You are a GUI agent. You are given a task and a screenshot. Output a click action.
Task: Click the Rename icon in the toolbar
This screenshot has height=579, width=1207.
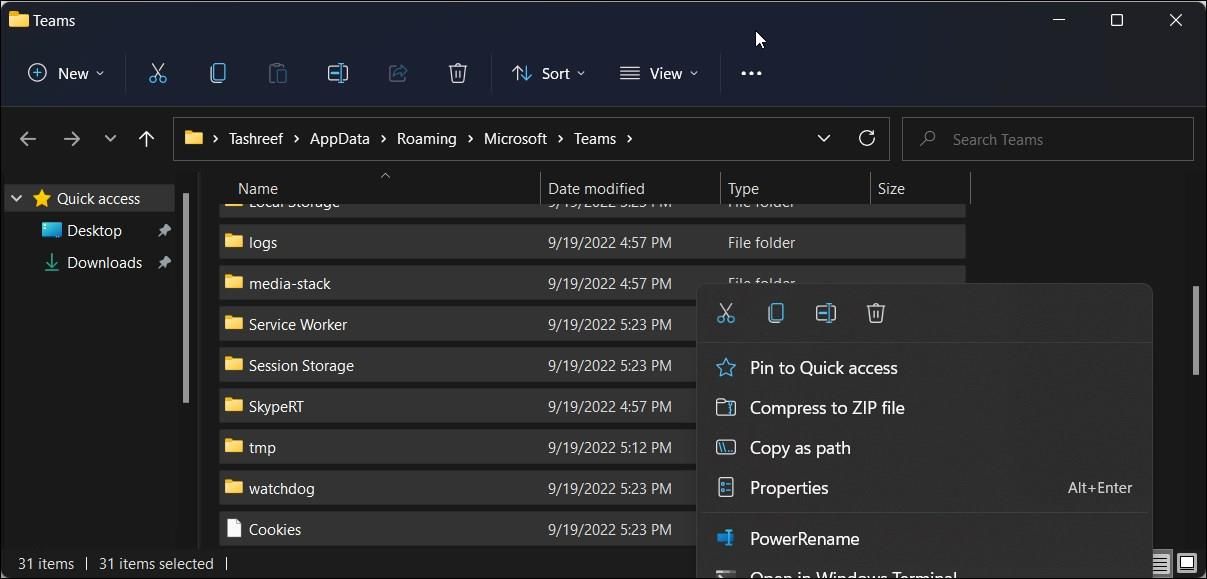[337, 72]
